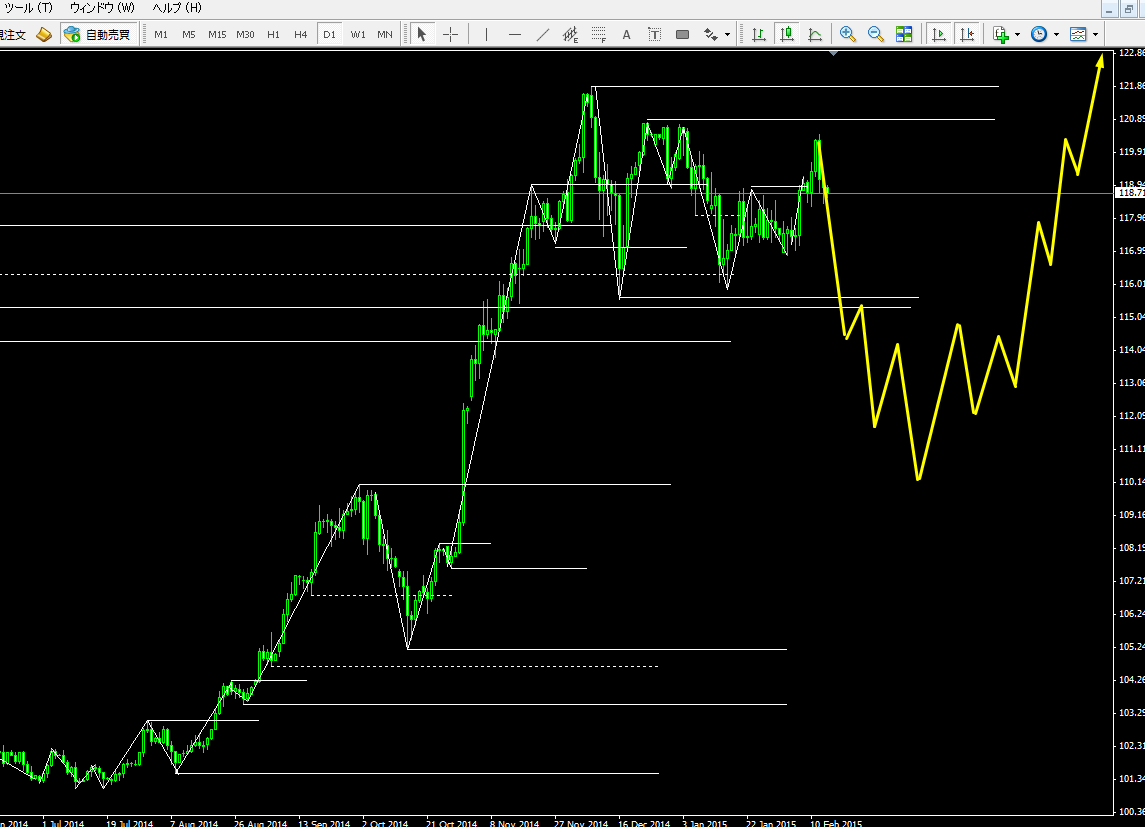Click the zoom in magnifier icon

click(x=848, y=34)
